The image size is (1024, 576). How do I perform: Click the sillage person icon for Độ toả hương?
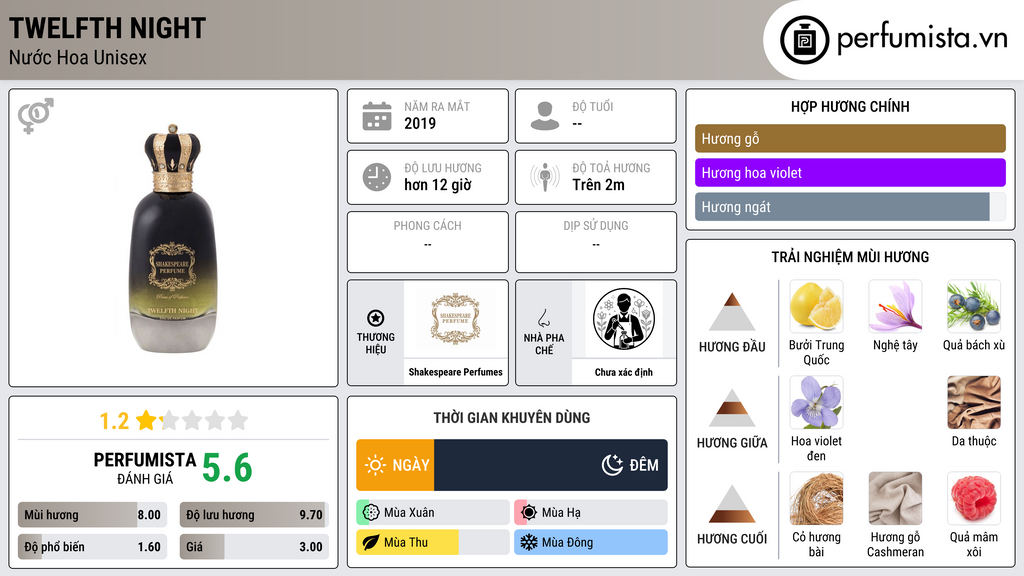545,177
